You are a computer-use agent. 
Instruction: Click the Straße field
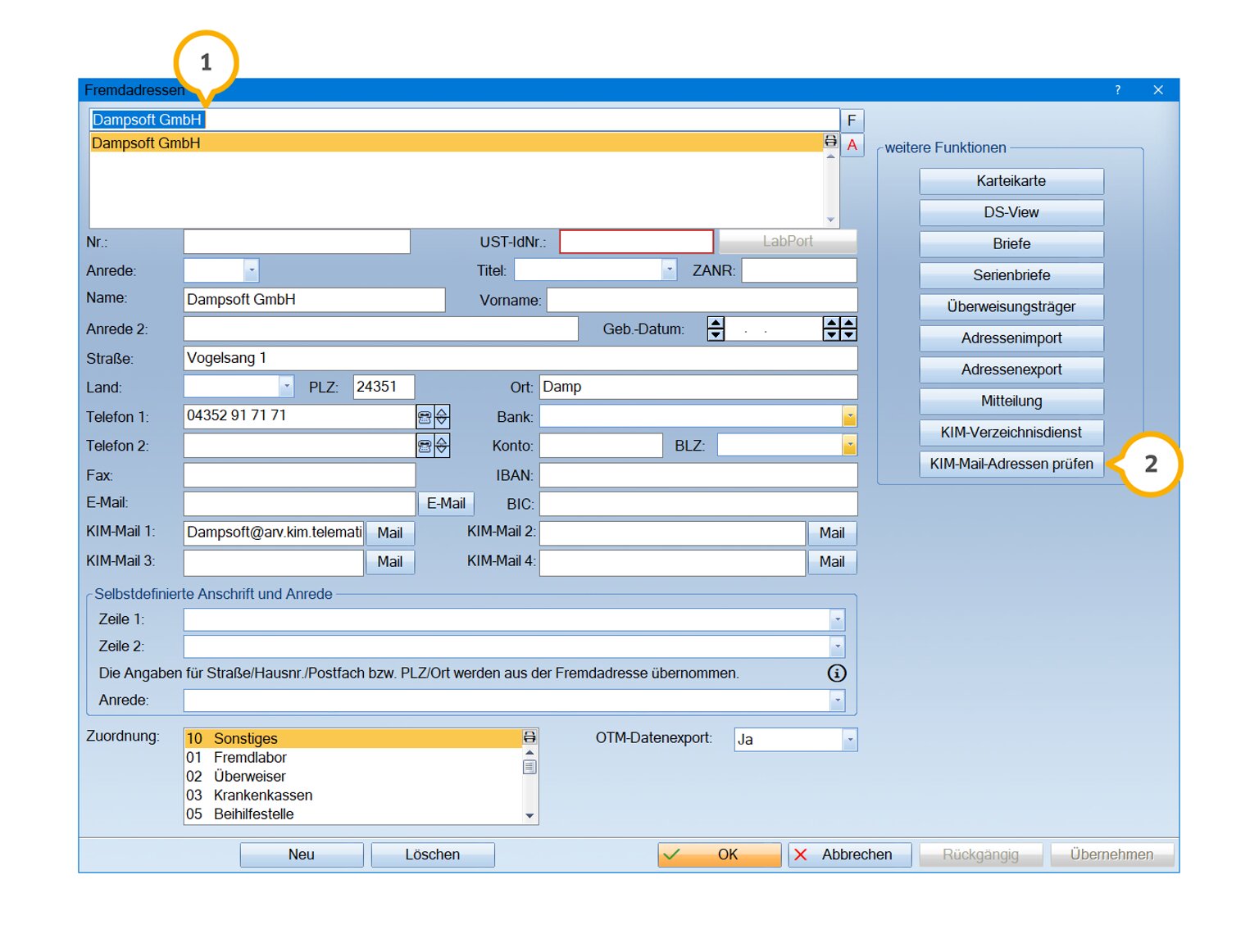tap(520, 358)
